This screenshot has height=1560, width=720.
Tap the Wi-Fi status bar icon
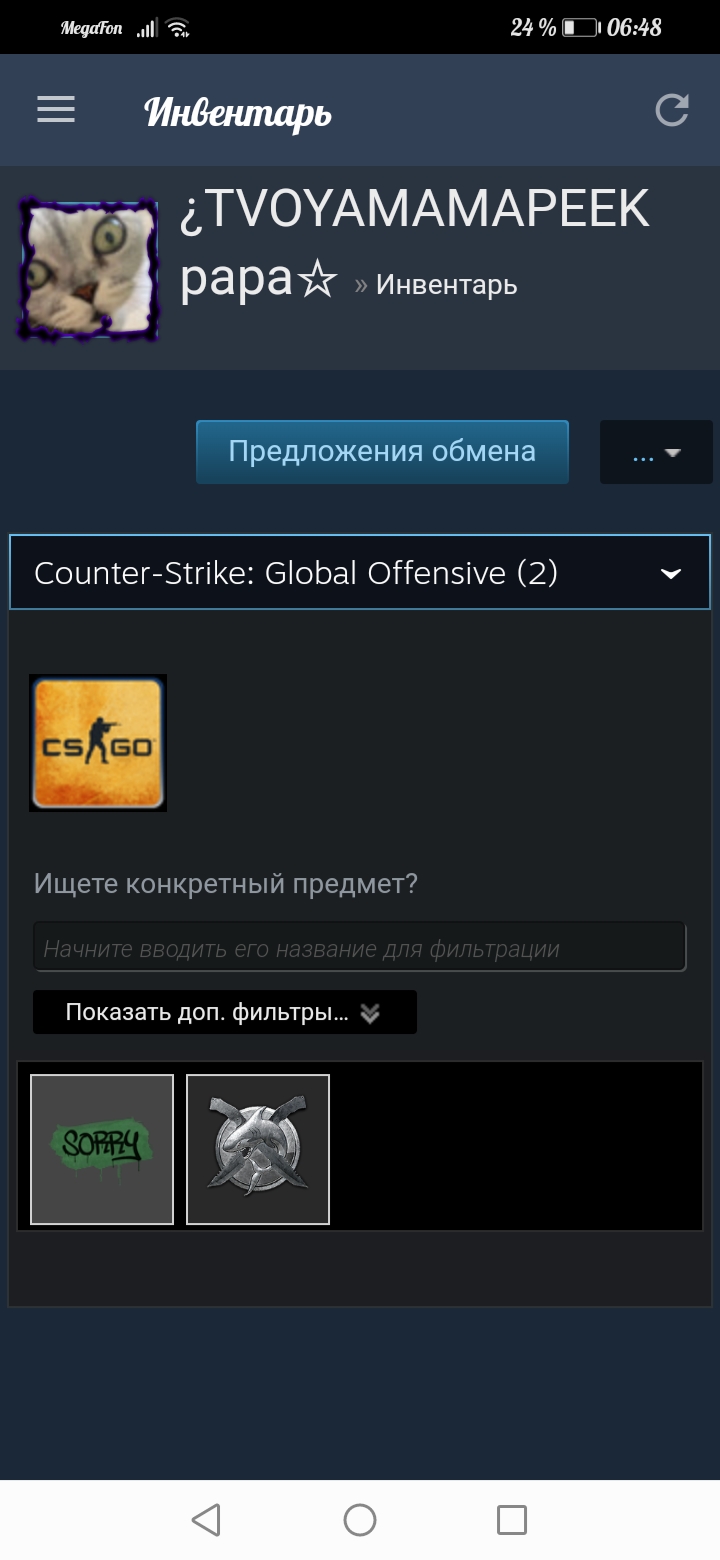[178, 28]
